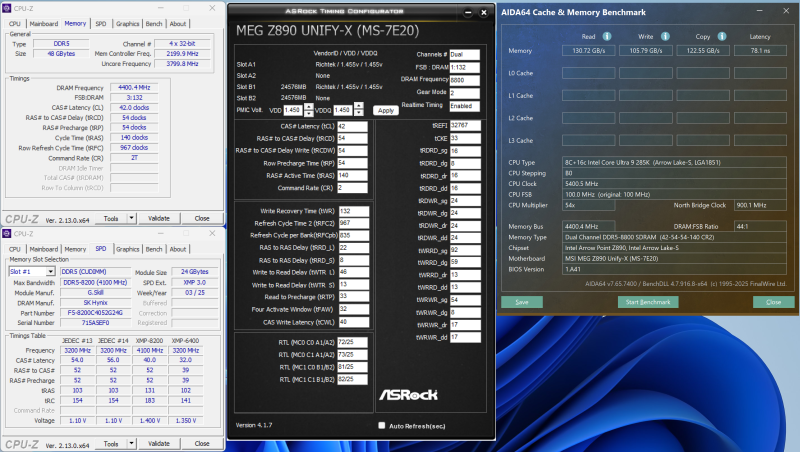Click XMP-8200 column header in Timings Table

coord(149,340)
